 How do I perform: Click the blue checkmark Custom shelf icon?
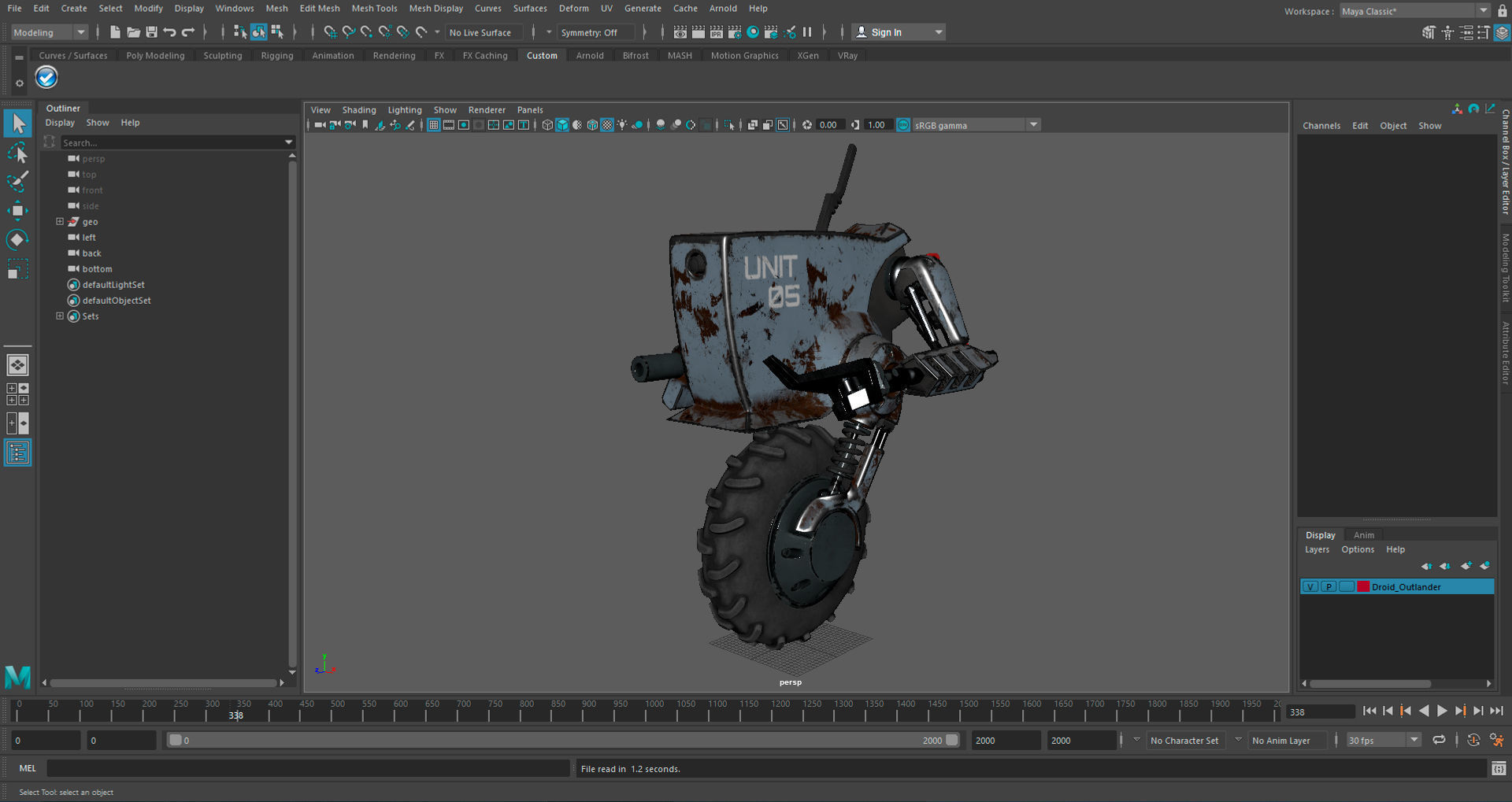(x=46, y=77)
